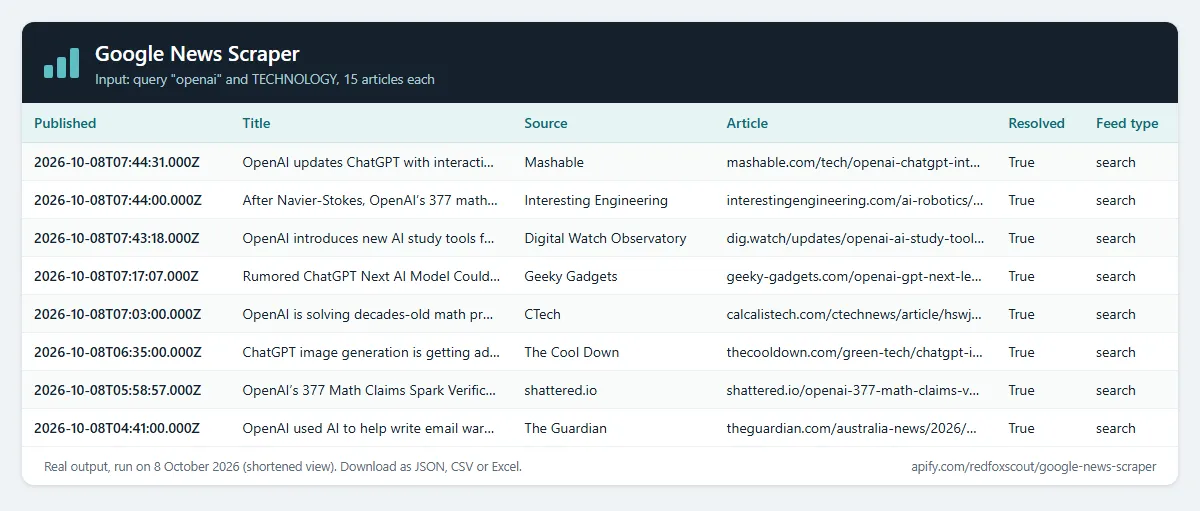Open the thecooldown.com article URL
The width and height of the screenshot is (1200, 511).
(855, 352)
